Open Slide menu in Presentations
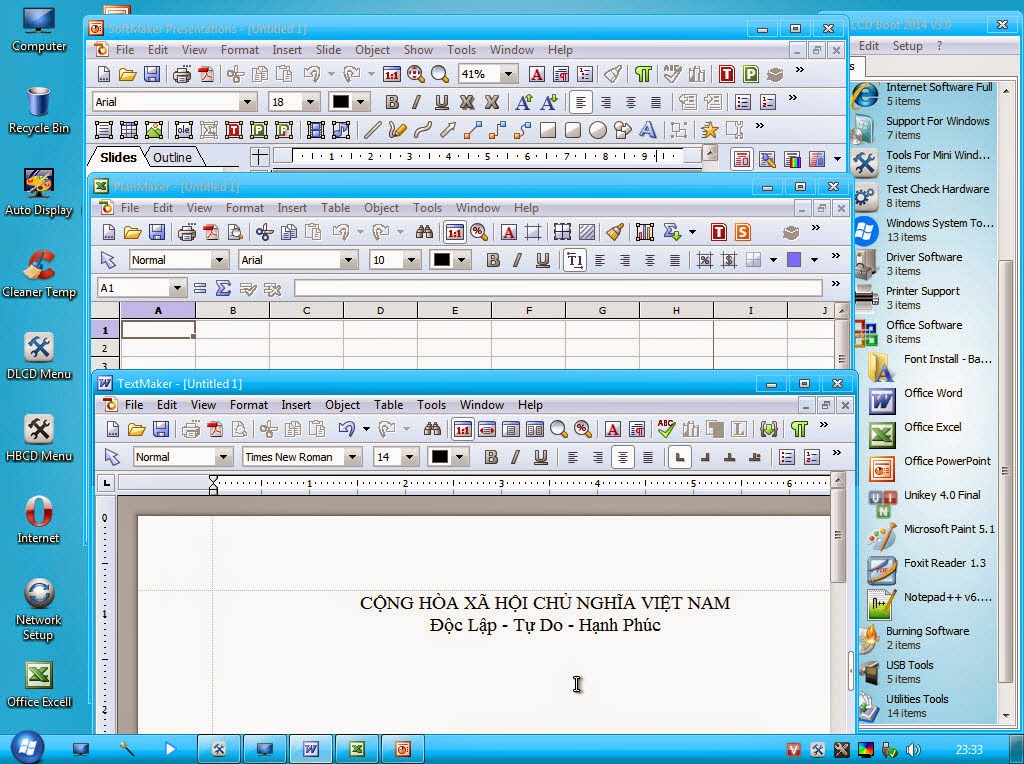The width and height of the screenshot is (1024, 764). coord(328,50)
